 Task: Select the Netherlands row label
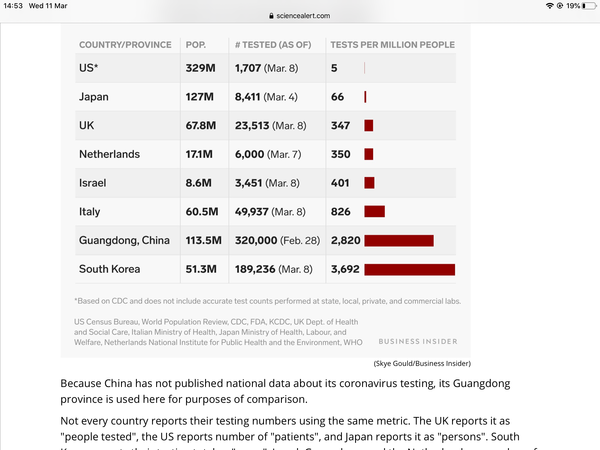point(109,154)
